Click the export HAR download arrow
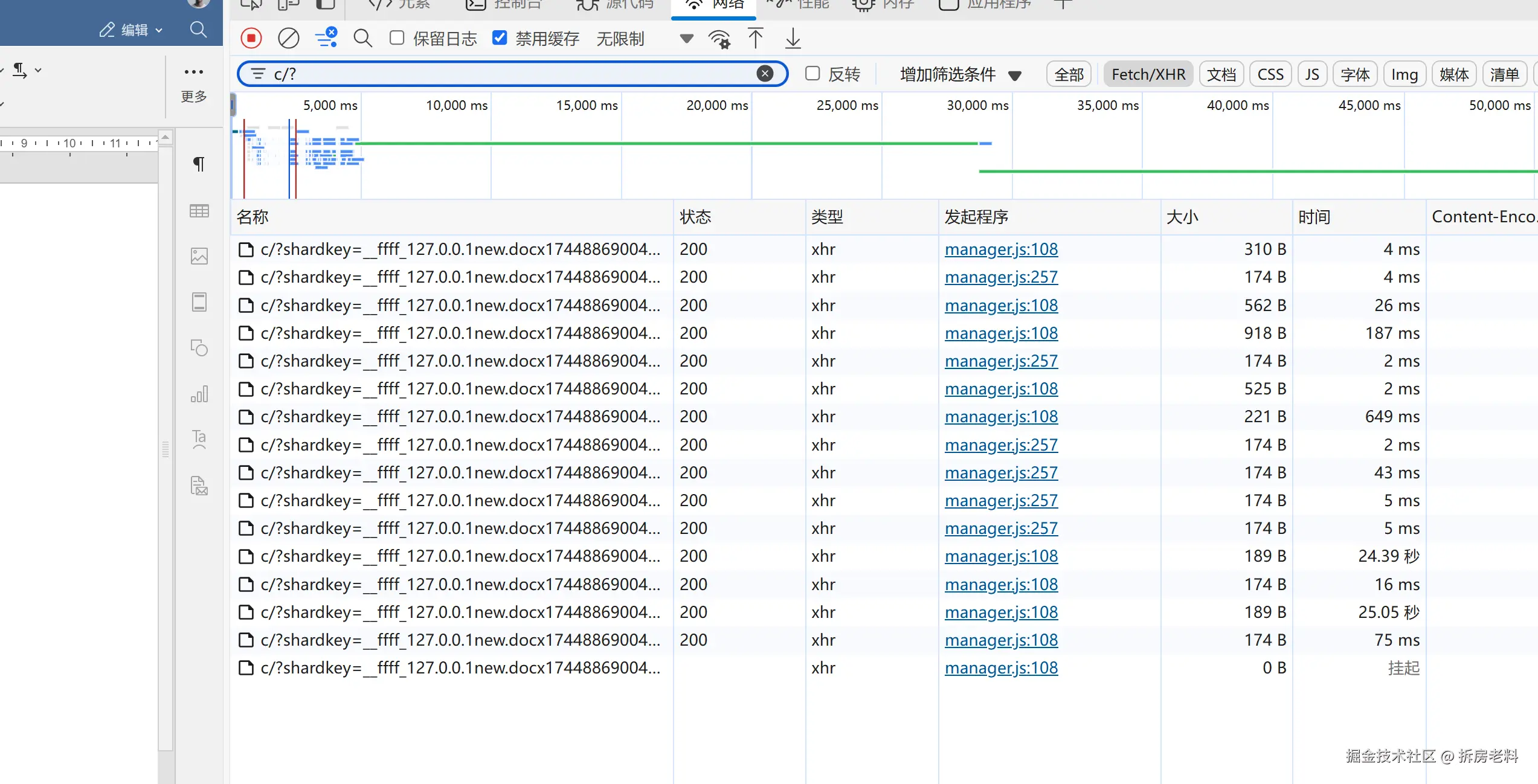 793,39
